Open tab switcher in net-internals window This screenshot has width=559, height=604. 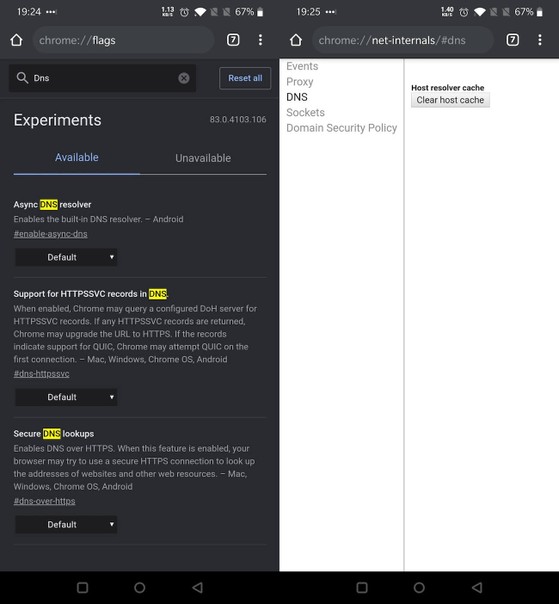tap(512, 40)
